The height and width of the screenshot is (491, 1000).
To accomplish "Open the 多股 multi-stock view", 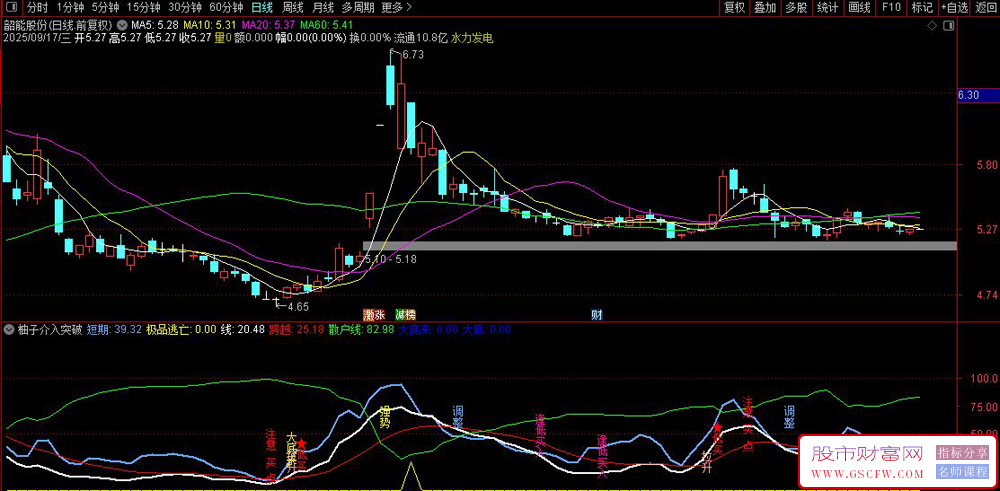I will click(797, 8).
